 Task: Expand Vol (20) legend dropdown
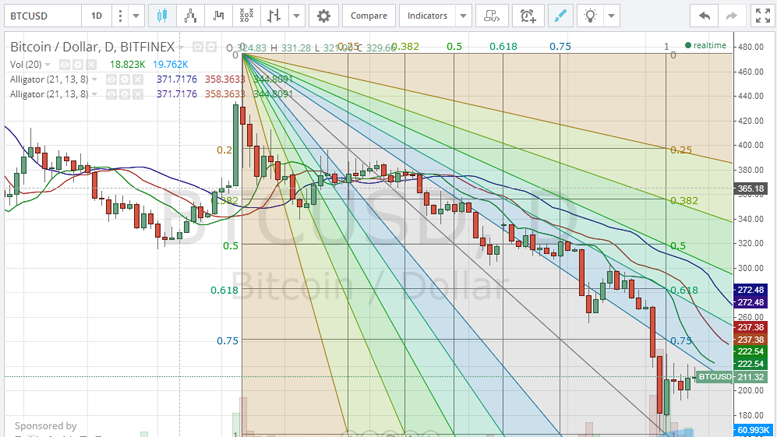click(48, 64)
